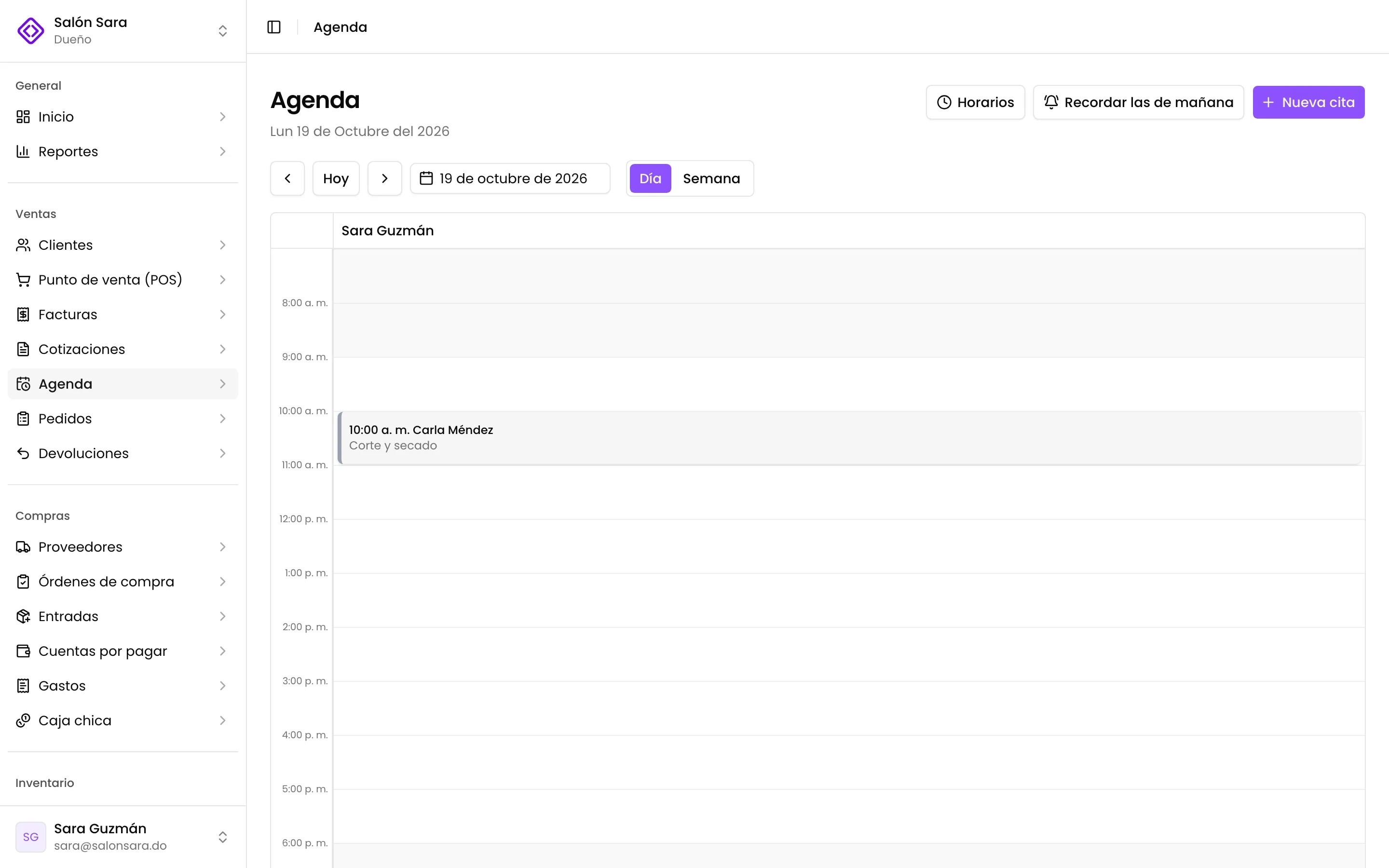Open the Carla Méndez 10:00 a. m. appointment
The width and height of the screenshot is (1389, 868).
(849, 438)
